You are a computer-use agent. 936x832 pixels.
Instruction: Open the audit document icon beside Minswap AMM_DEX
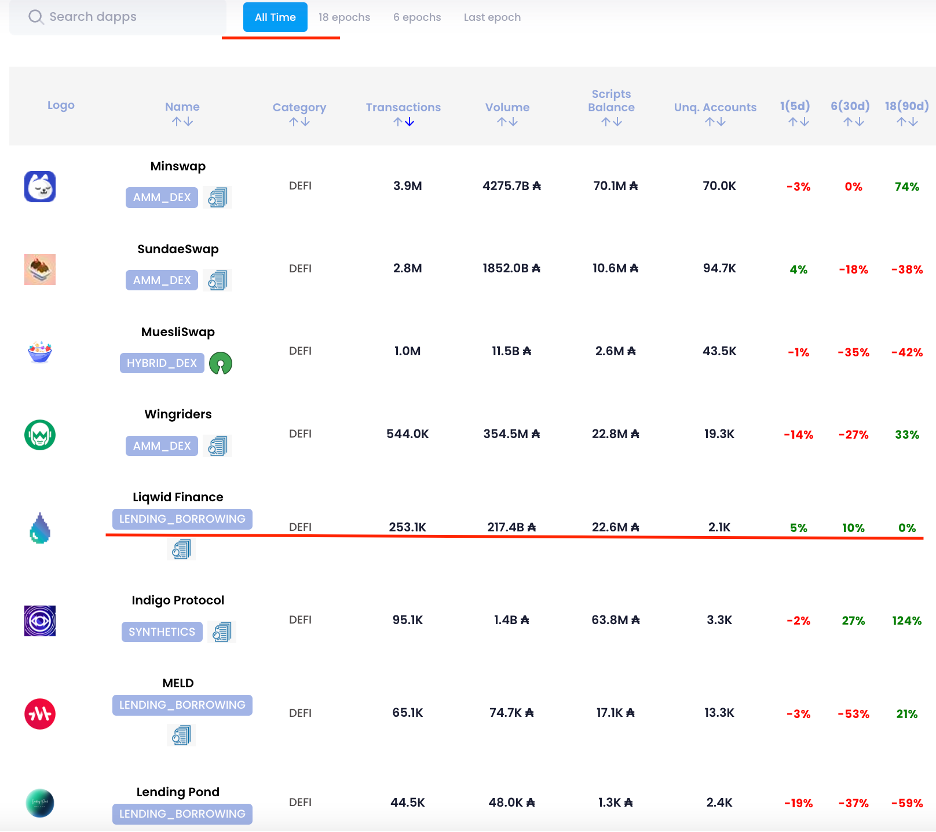click(218, 198)
